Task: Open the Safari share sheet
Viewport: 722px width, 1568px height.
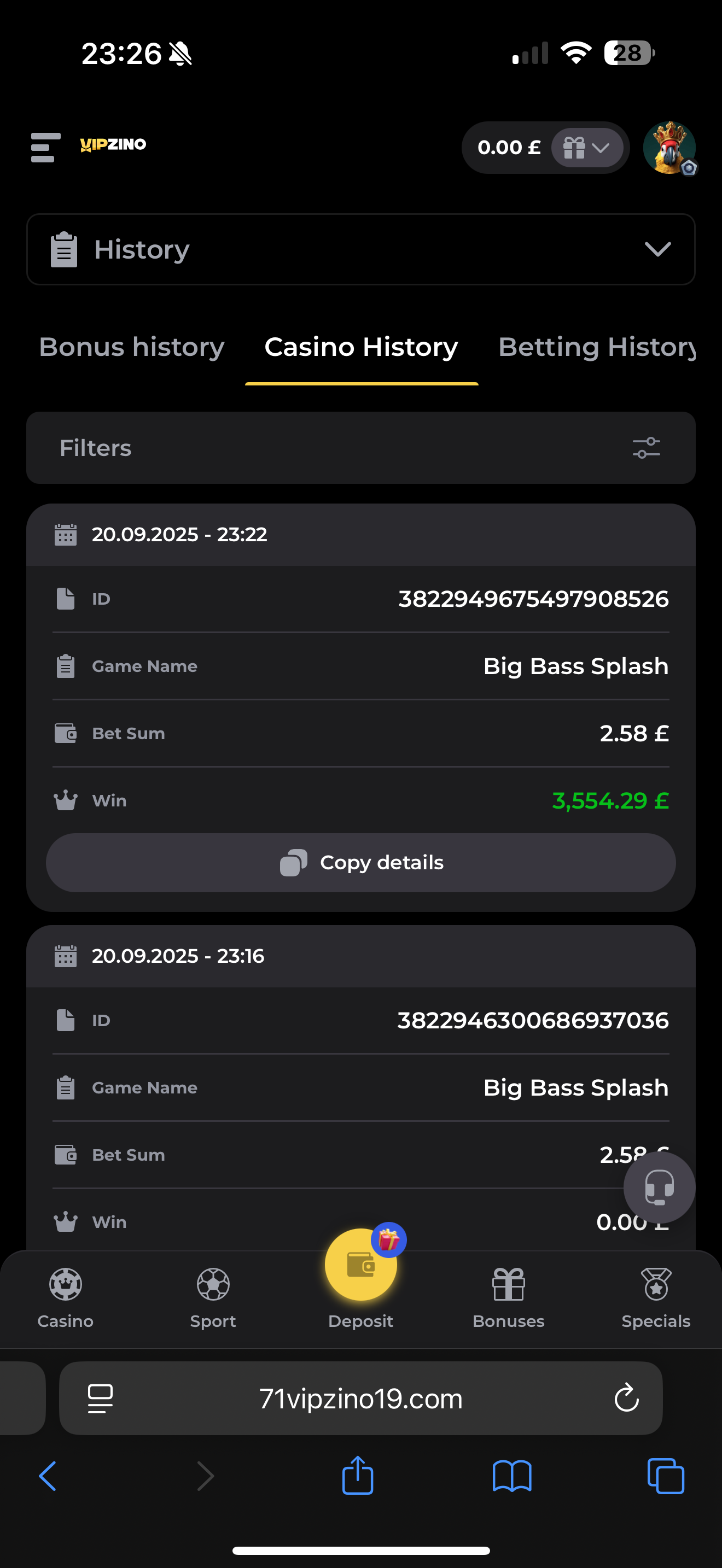Action: (357, 1476)
